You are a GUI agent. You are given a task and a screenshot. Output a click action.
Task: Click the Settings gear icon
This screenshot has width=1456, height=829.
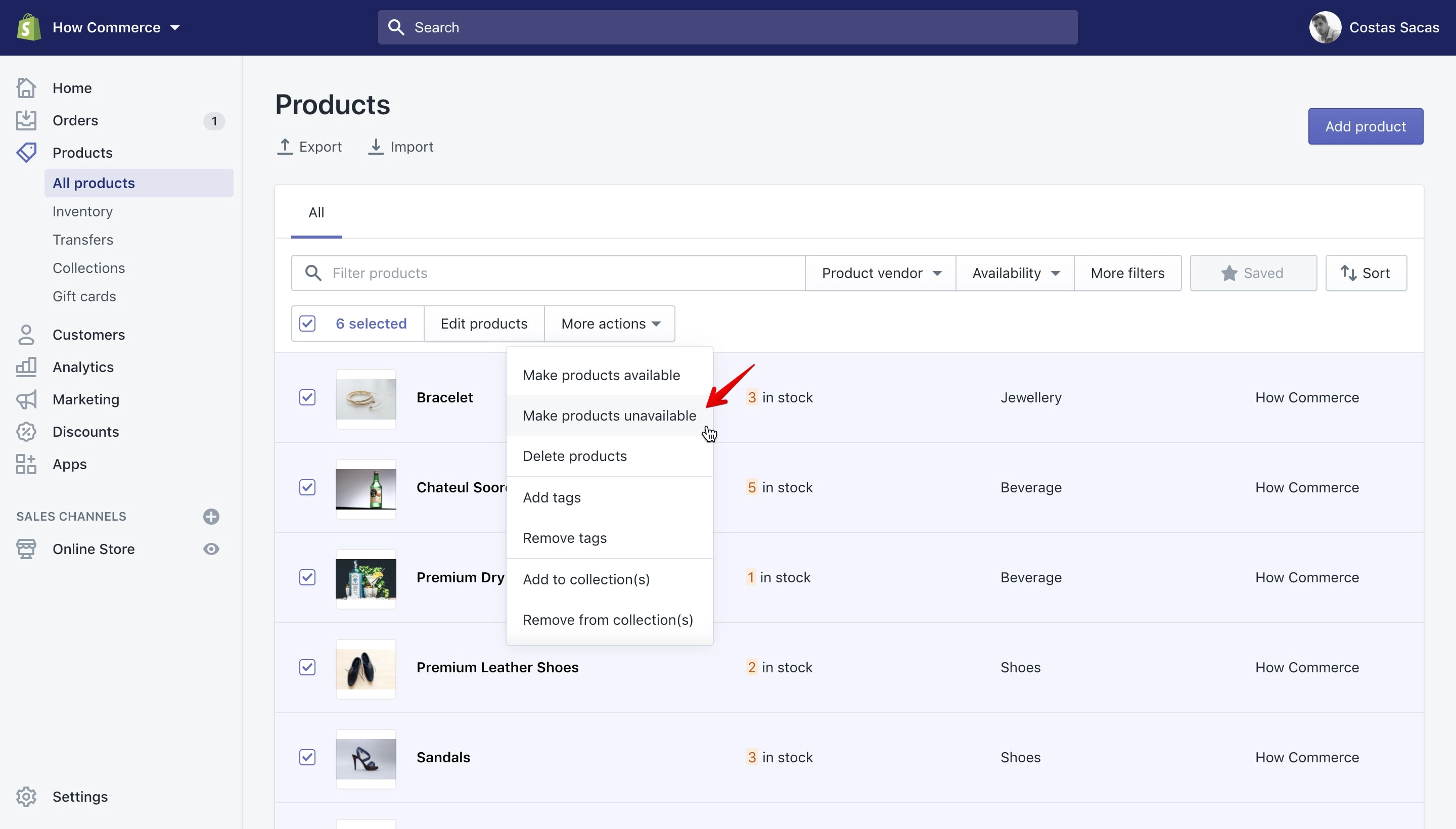26,797
